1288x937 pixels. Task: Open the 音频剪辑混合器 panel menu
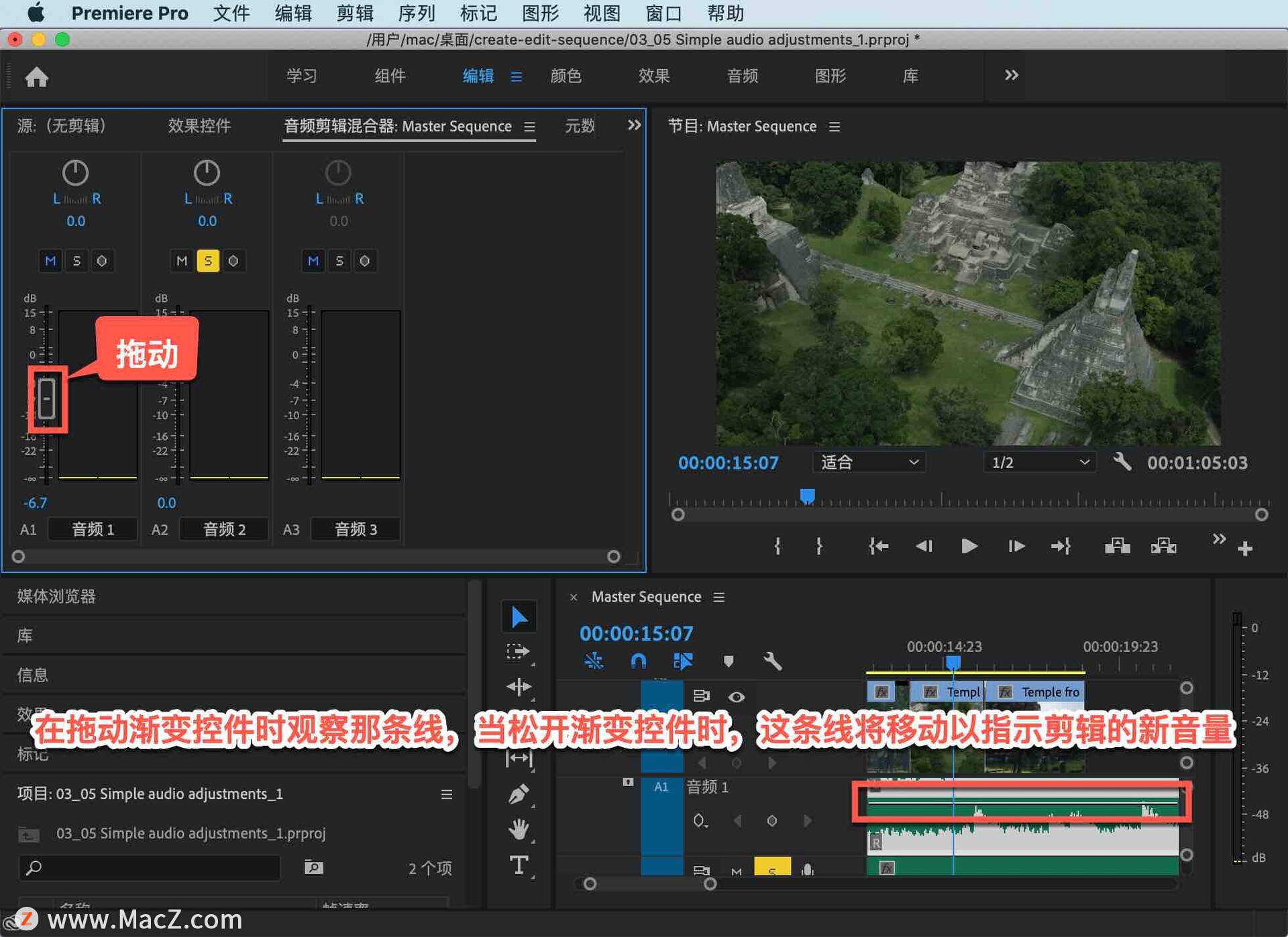point(529,127)
